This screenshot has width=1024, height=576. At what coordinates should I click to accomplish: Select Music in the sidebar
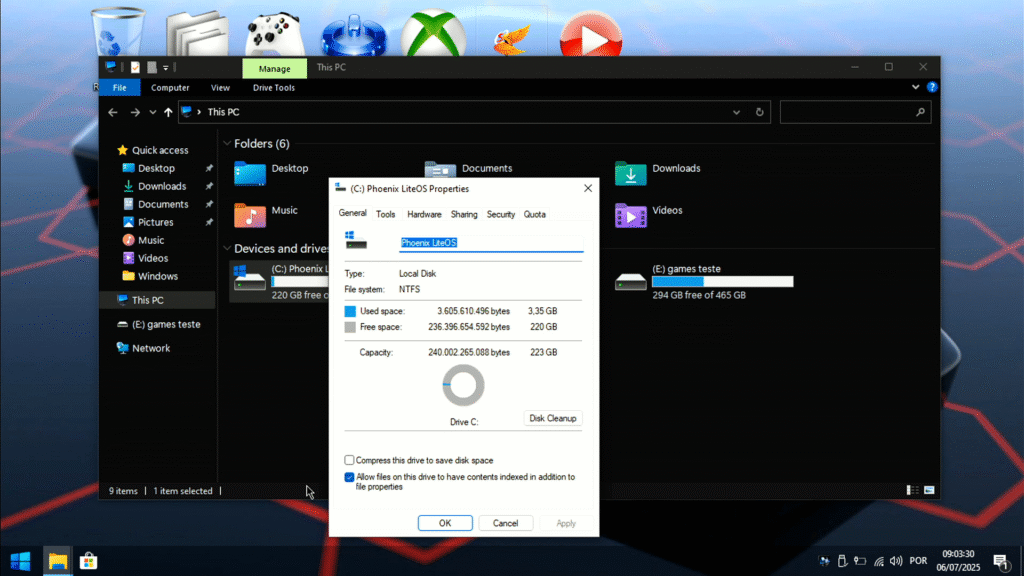[151, 240]
